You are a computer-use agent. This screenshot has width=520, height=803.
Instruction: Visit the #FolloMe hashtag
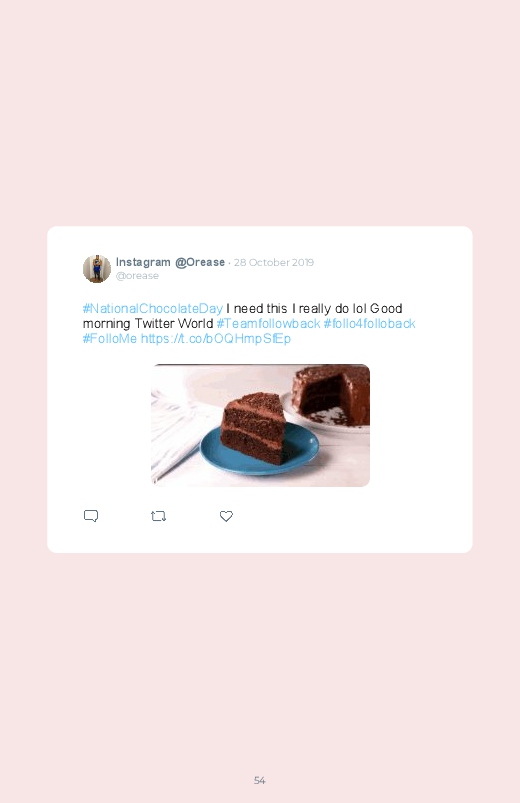tap(110, 339)
